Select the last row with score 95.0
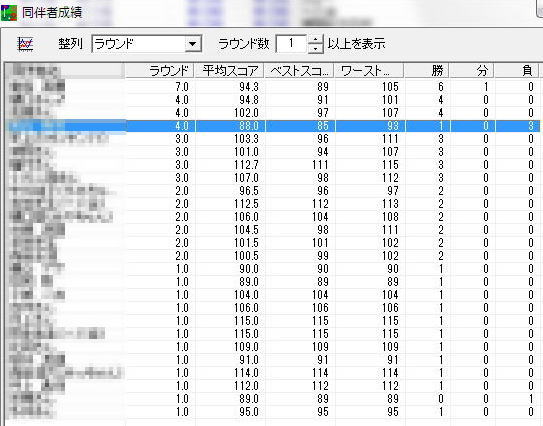The height and width of the screenshot is (426, 543). pos(273,412)
